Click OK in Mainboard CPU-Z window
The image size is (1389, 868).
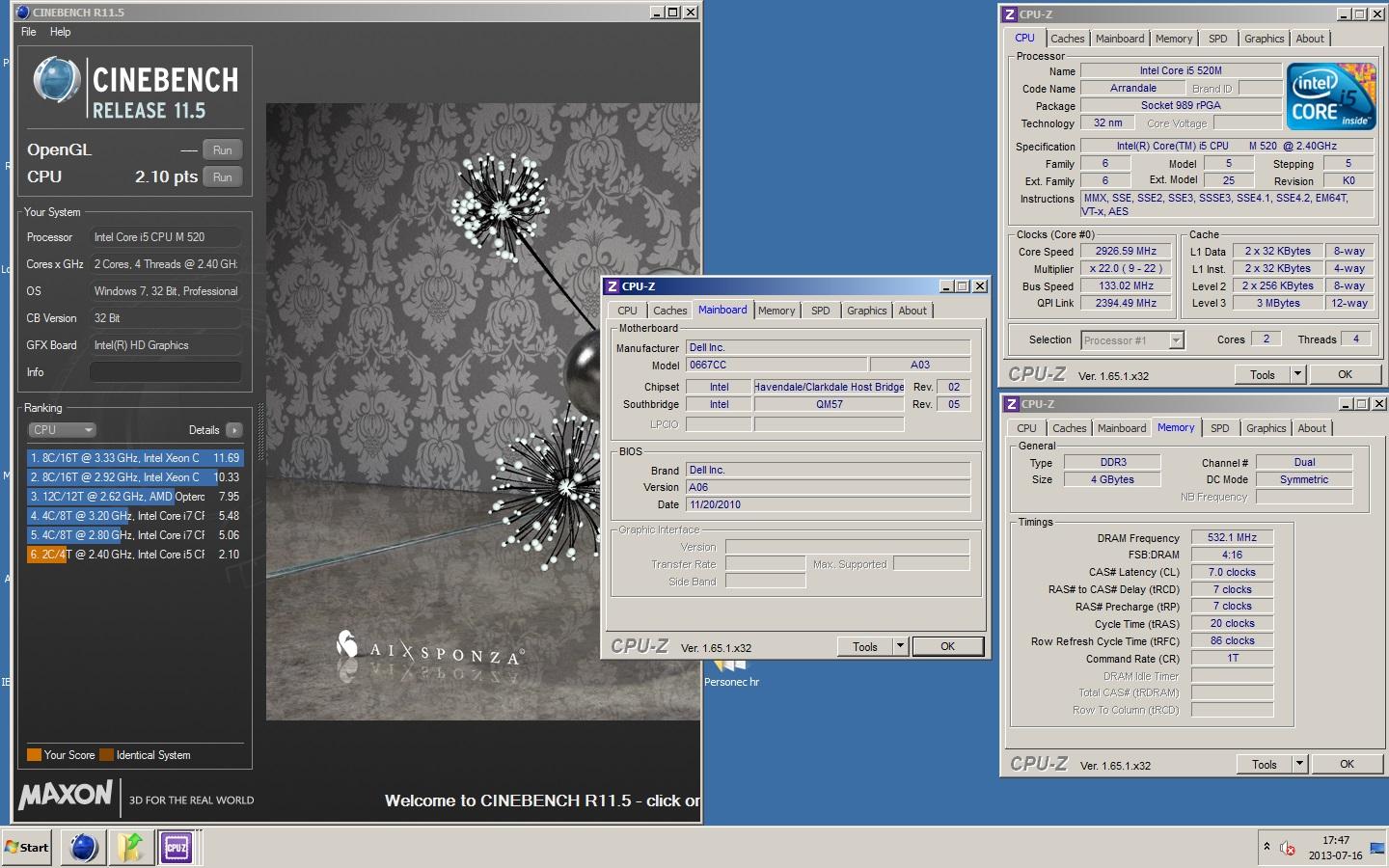948,647
